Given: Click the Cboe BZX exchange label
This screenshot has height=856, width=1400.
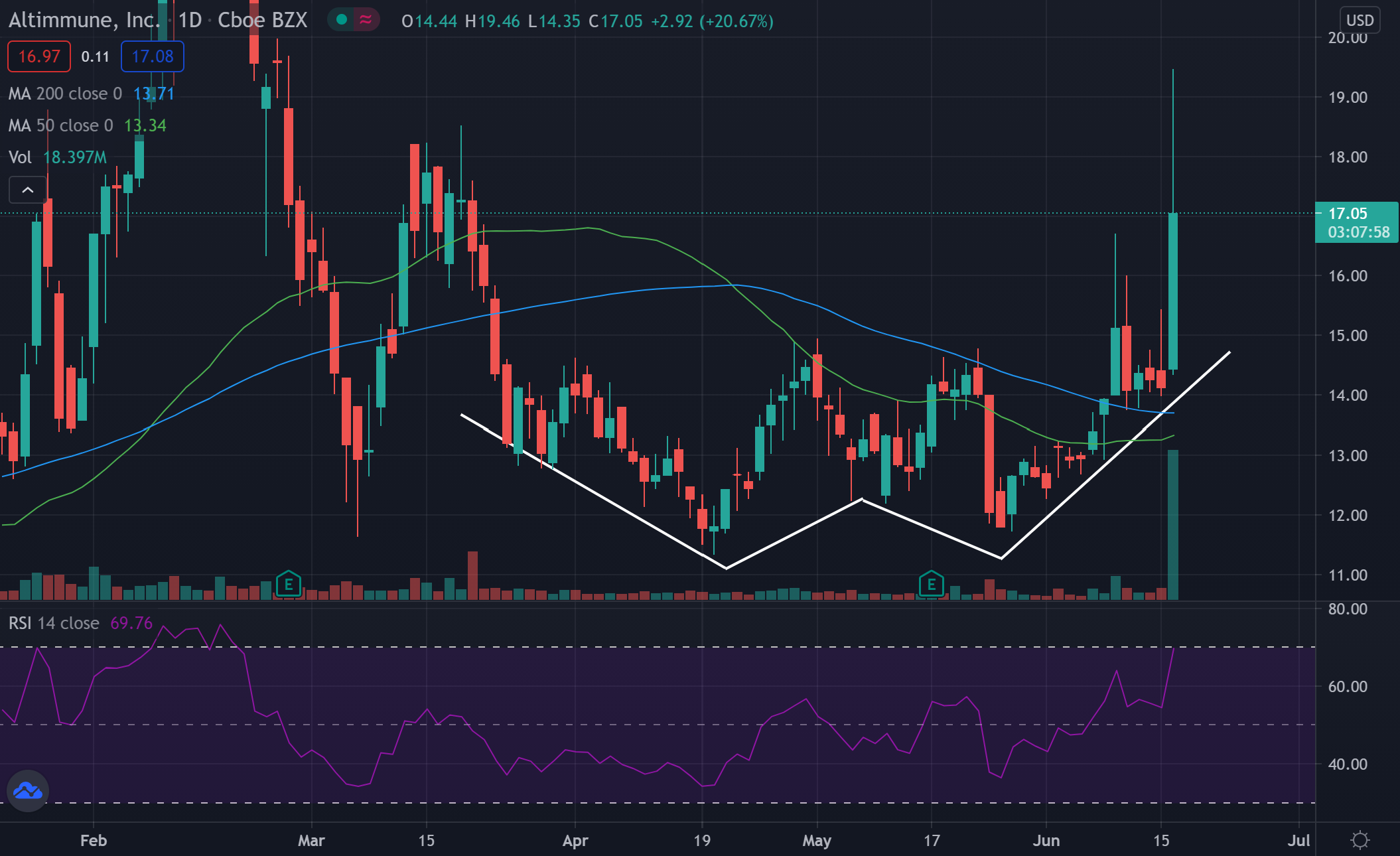Looking at the screenshot, I should [x=263, y=21].
